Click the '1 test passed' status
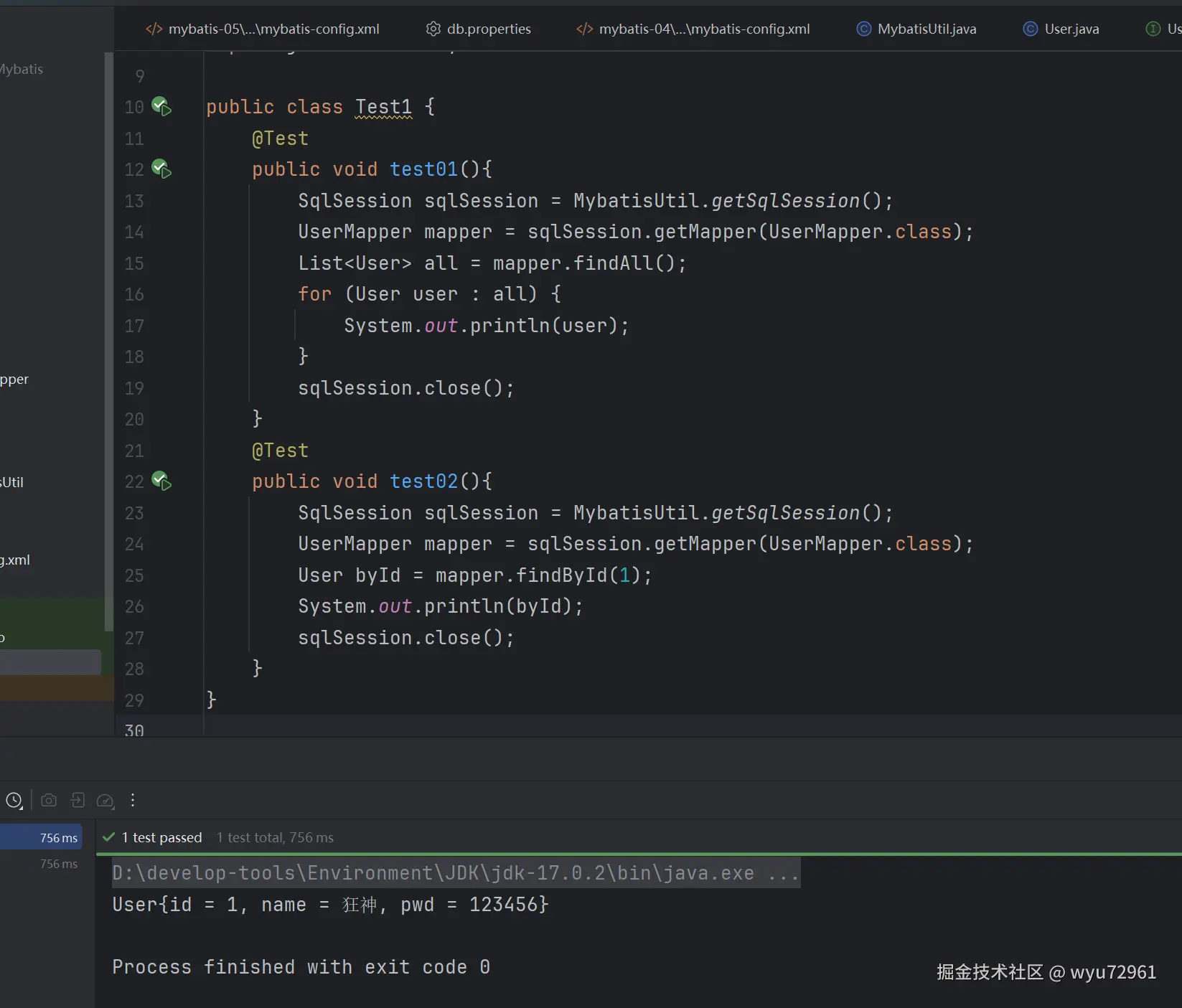The width and height of the screenshot is (1182, 1008). click(x=161, y=837)
